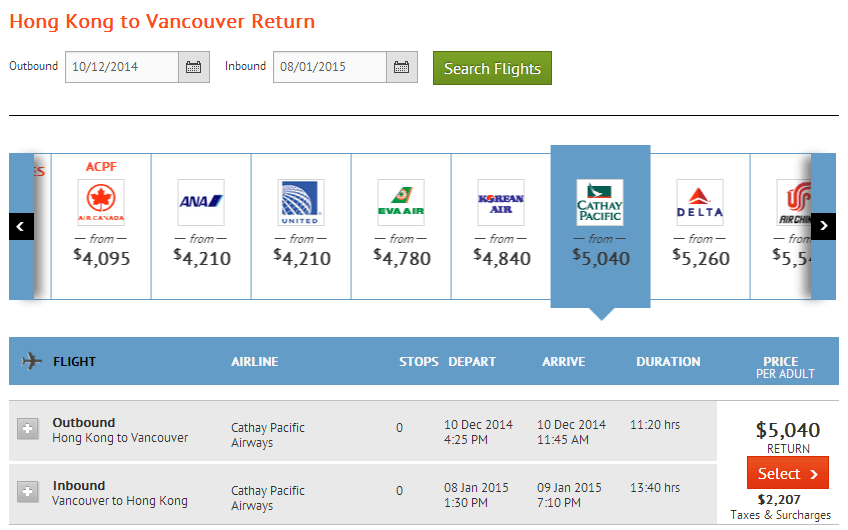Viewport: 848px width, 530px height.
Task: Open the Inbound date calendar picker
Action: [401, 67]
